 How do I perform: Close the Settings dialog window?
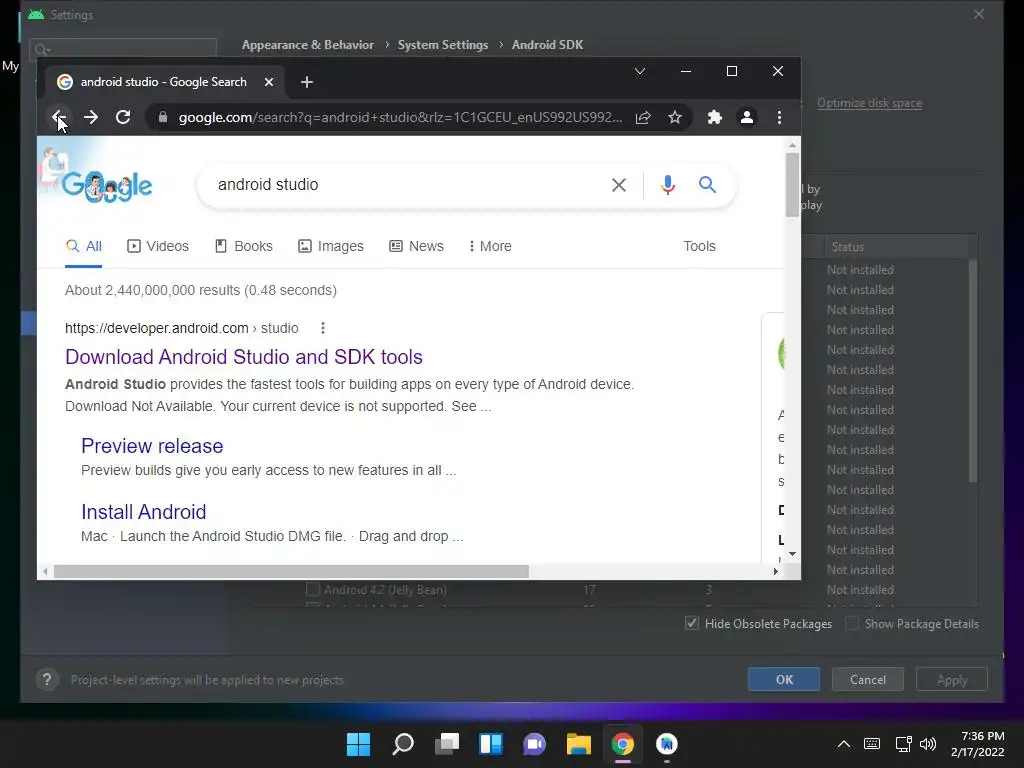pos(978,14)
